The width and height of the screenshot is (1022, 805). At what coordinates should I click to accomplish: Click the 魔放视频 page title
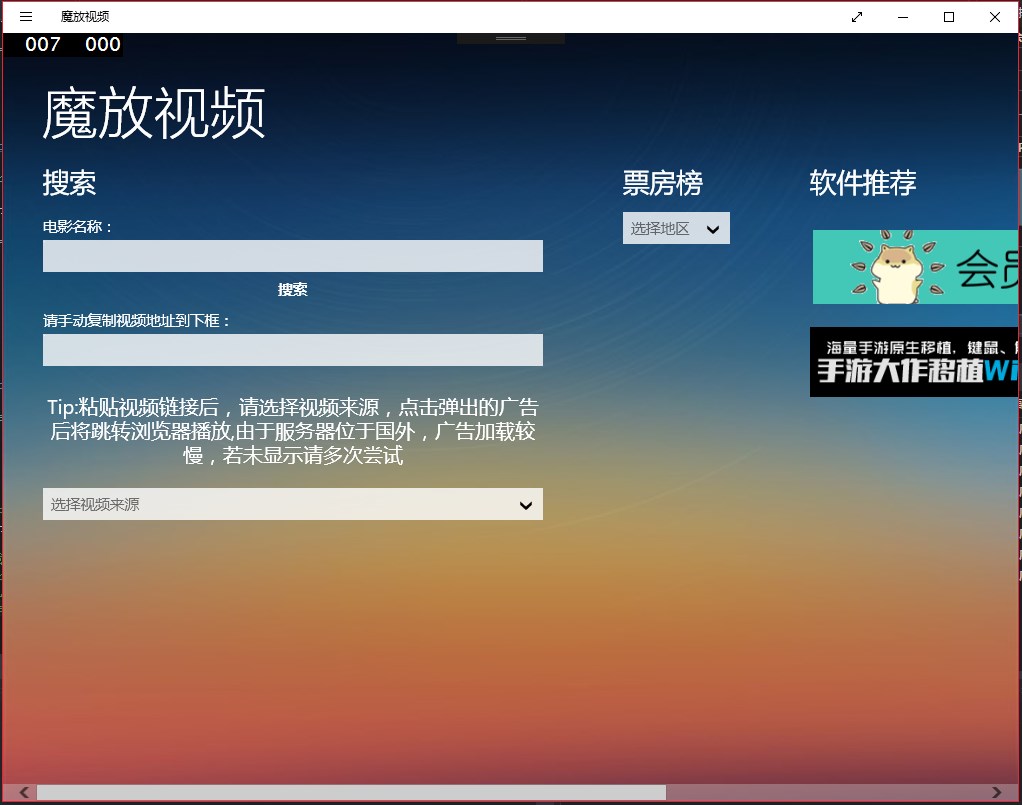[154, 114]
